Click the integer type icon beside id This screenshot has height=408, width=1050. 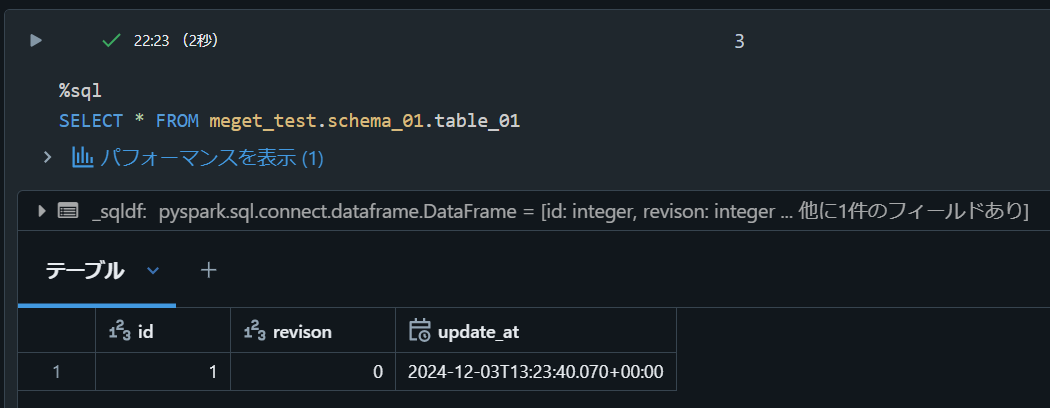tap(120, 331)
